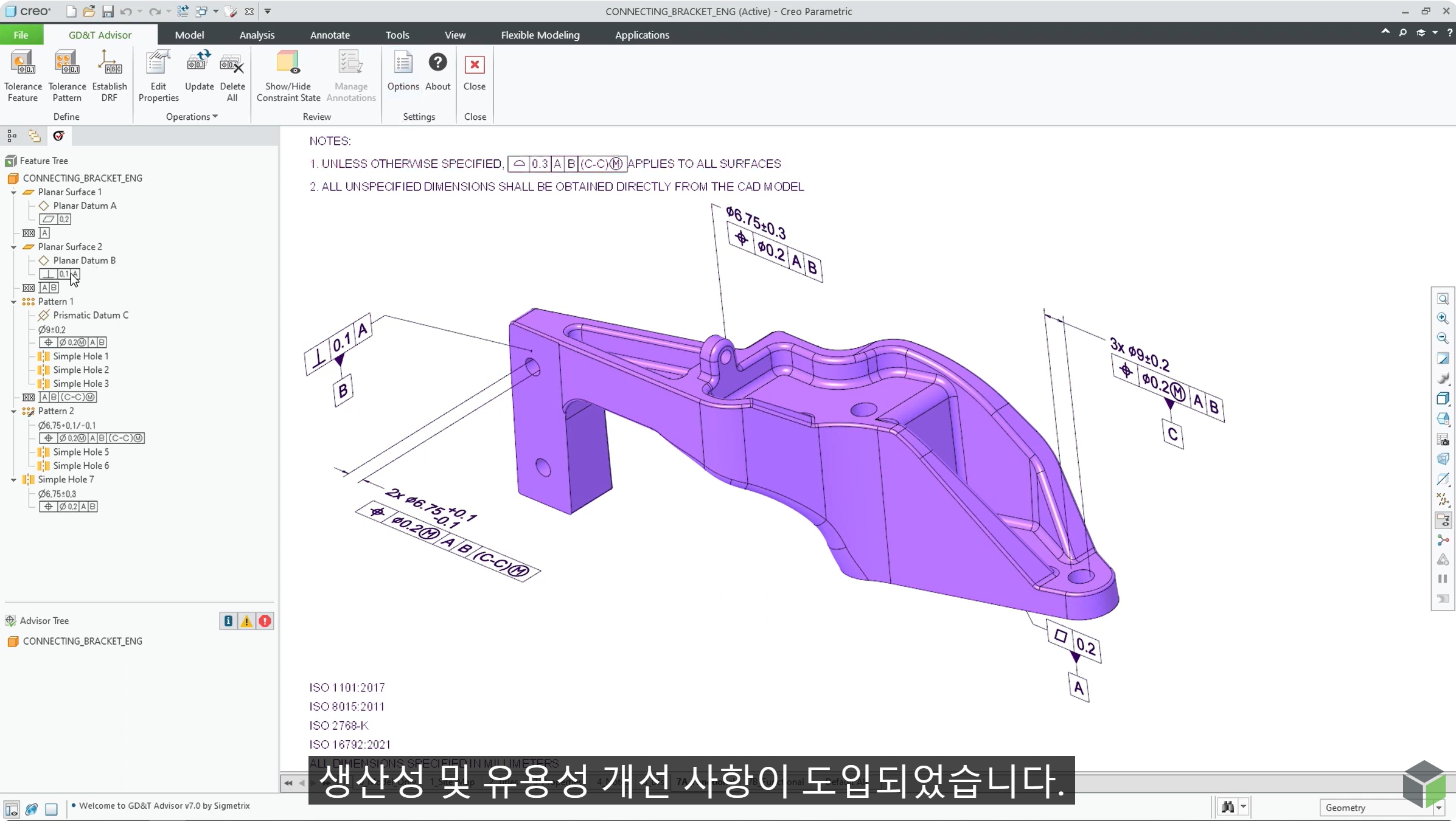Viewport: 1456px width, 821px height.
Task: Select the Establish DRF tool
Action: click(x=110, y=76)
